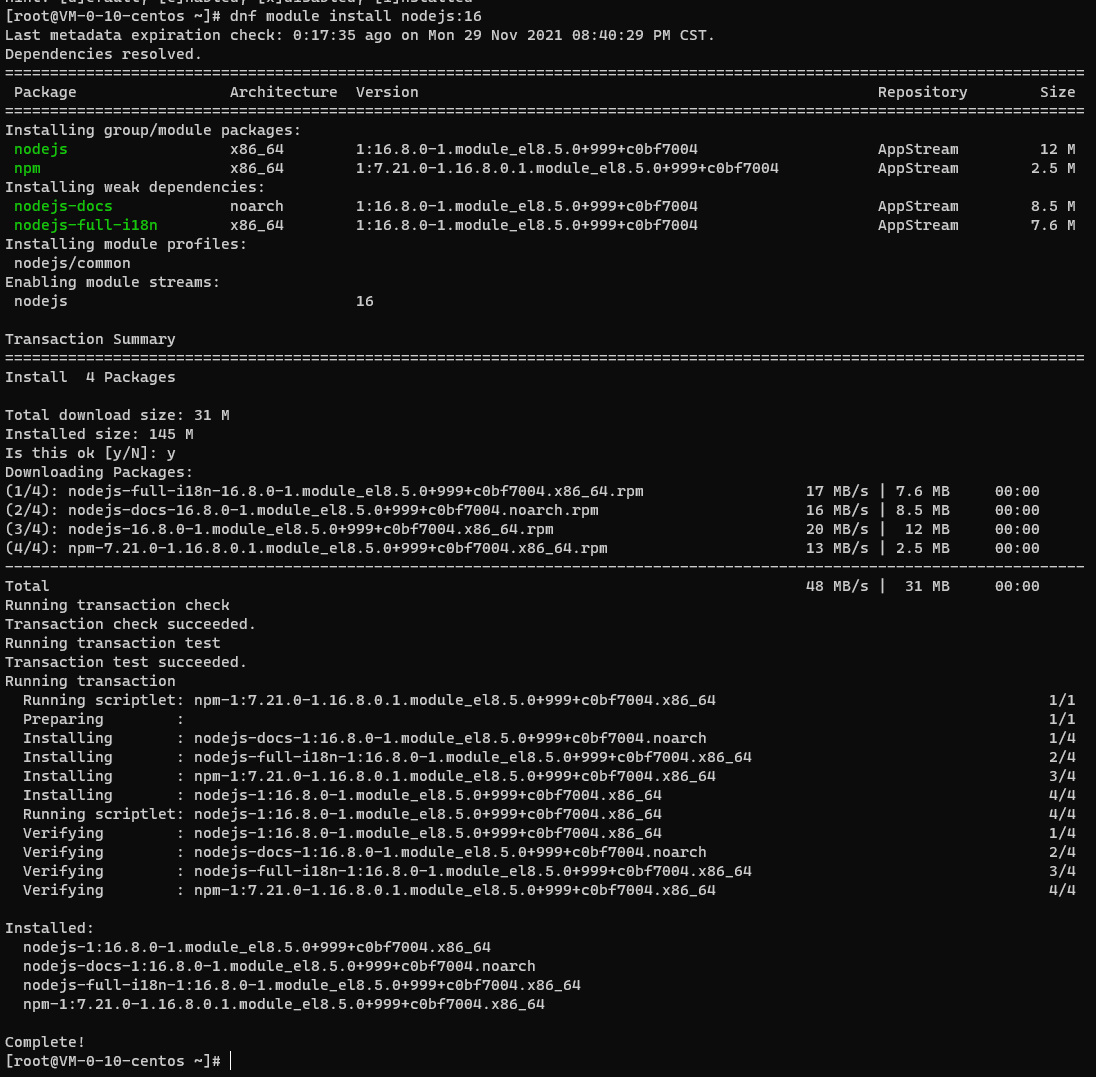1096x1077 pixels.
Task: Click the green 'nodejs' package name
Action: click(41, 149)
